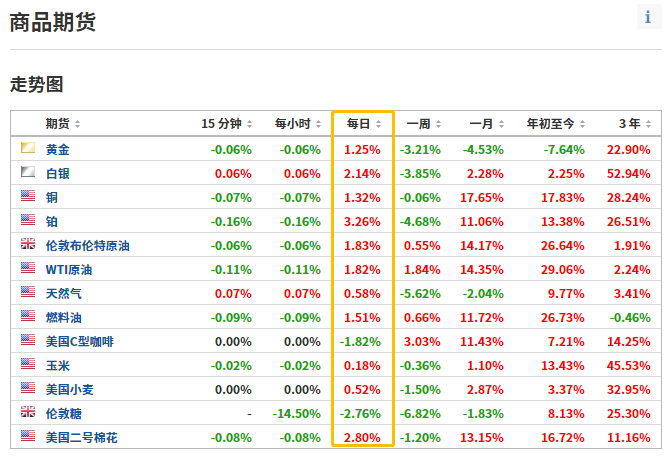Image resolution: width=672 pixels, height=459 pixels.
Task: Click the UK flag beside 伦敦布伦特原油
Action: point(28,245)
